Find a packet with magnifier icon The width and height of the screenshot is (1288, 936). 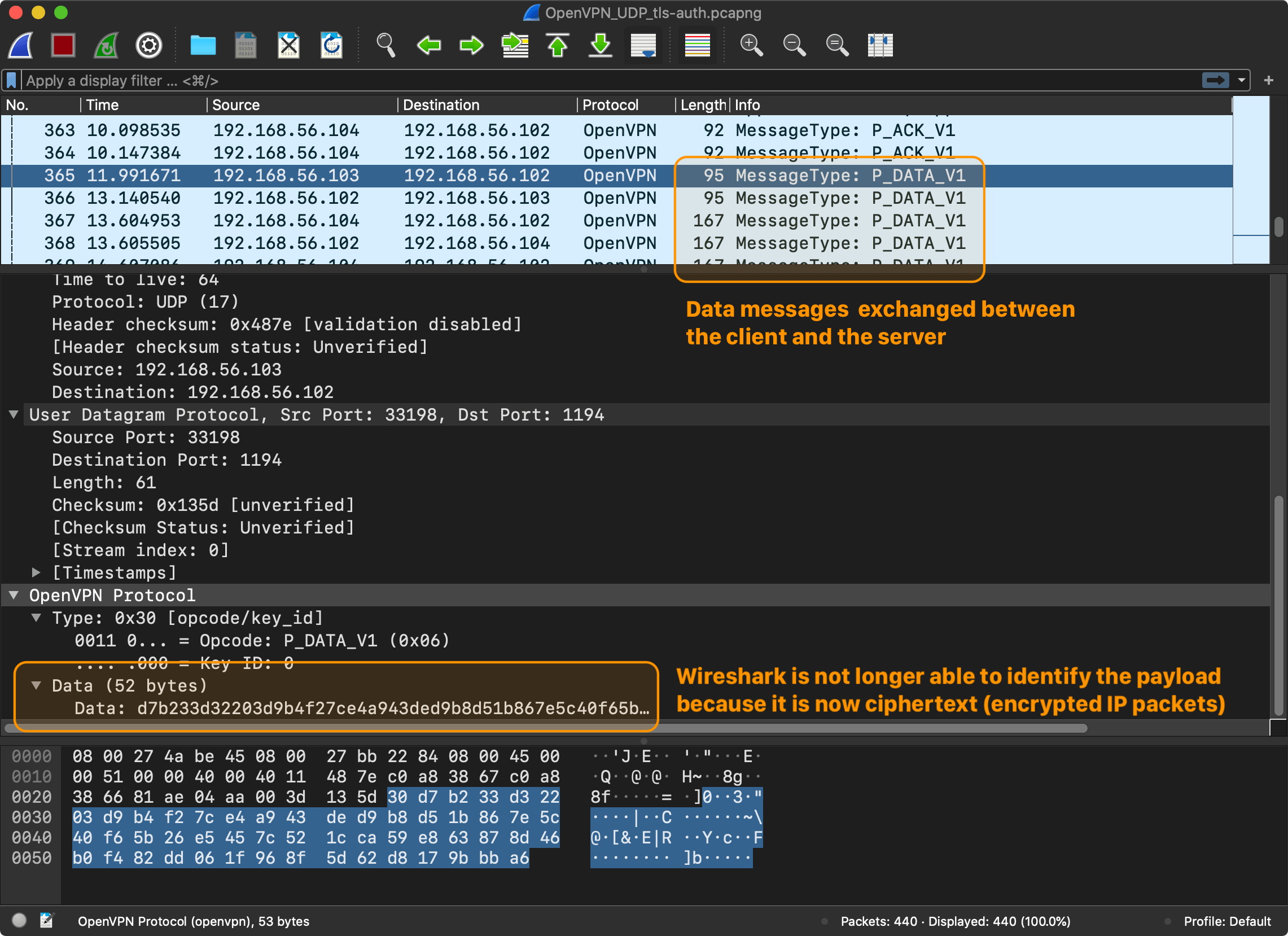pos(385,45)
